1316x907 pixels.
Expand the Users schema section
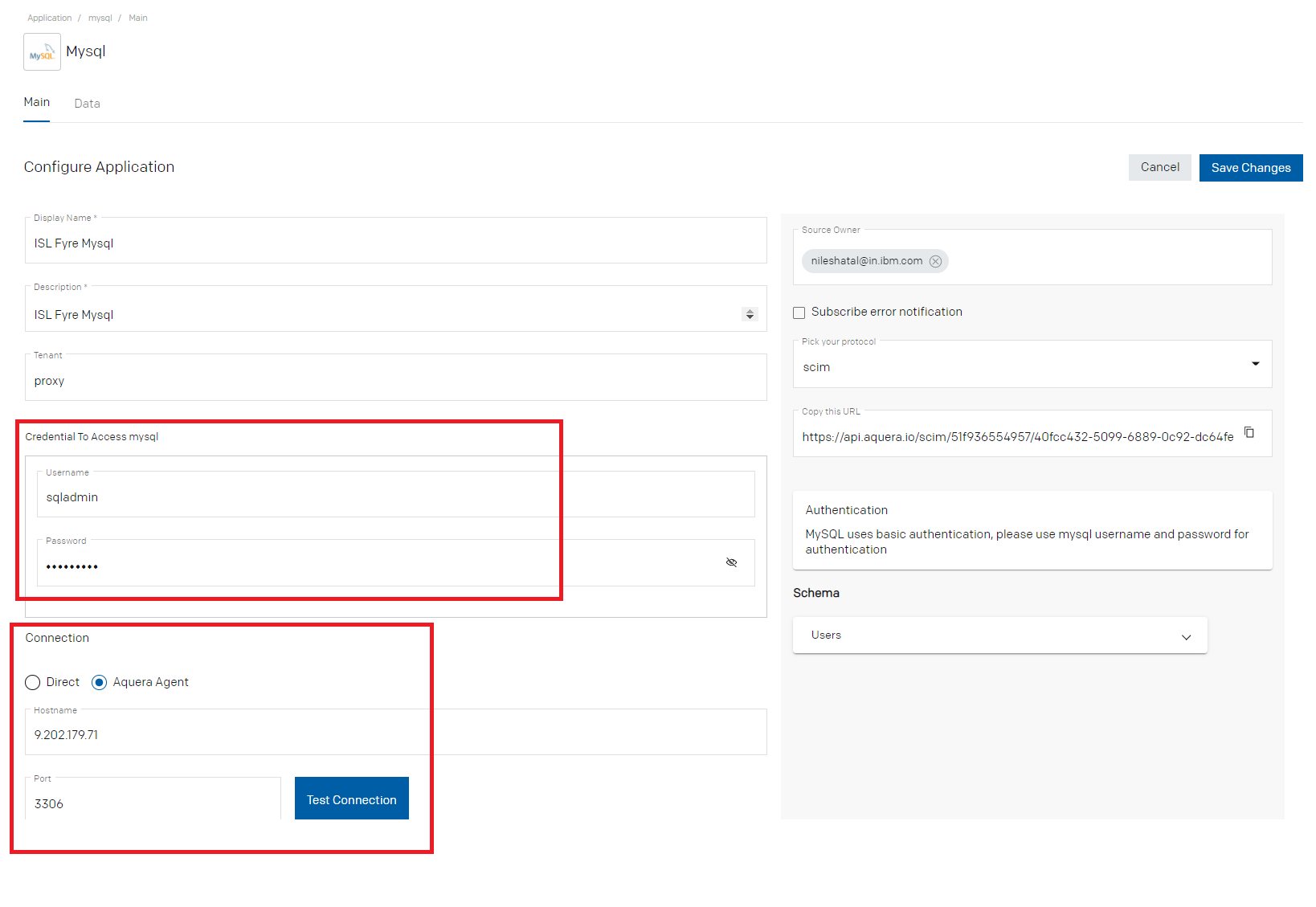[x=999, y=635]
